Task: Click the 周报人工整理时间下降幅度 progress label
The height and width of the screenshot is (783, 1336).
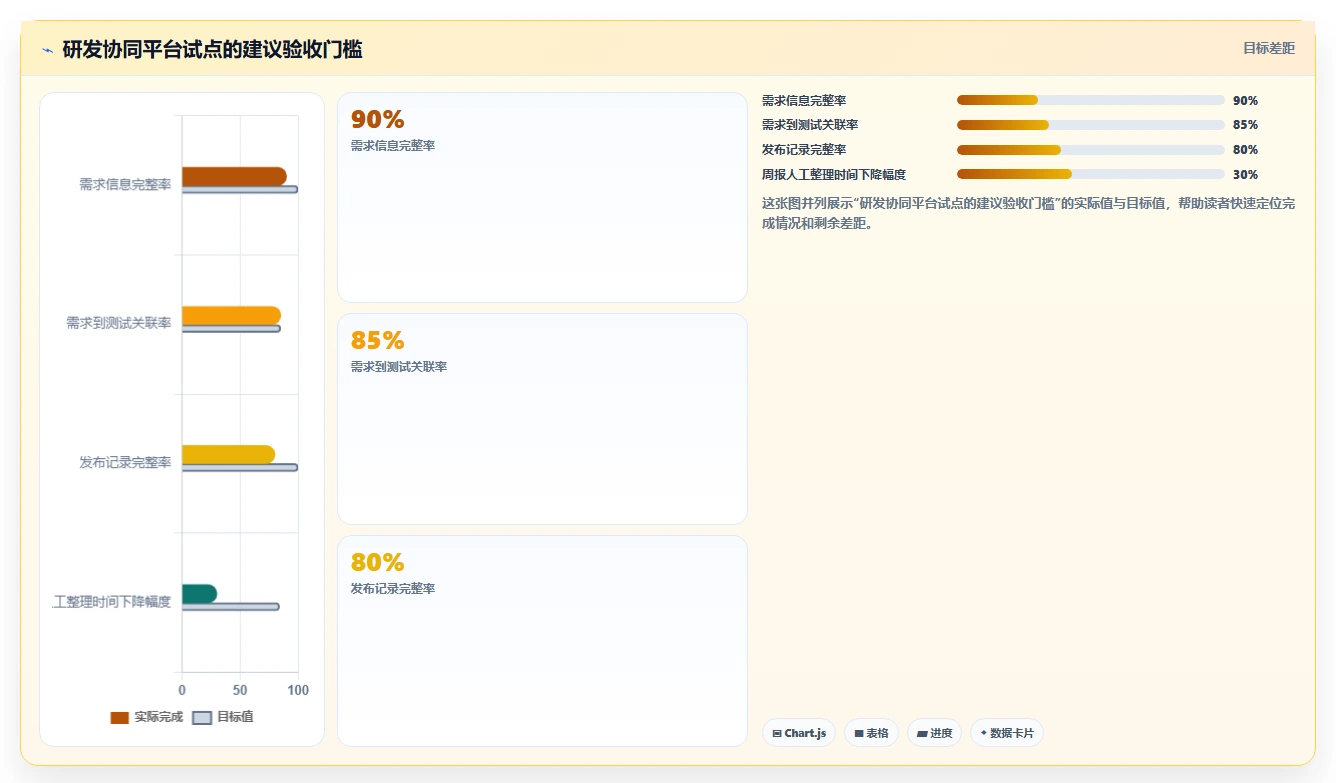Action: click(x=834, y=174)
